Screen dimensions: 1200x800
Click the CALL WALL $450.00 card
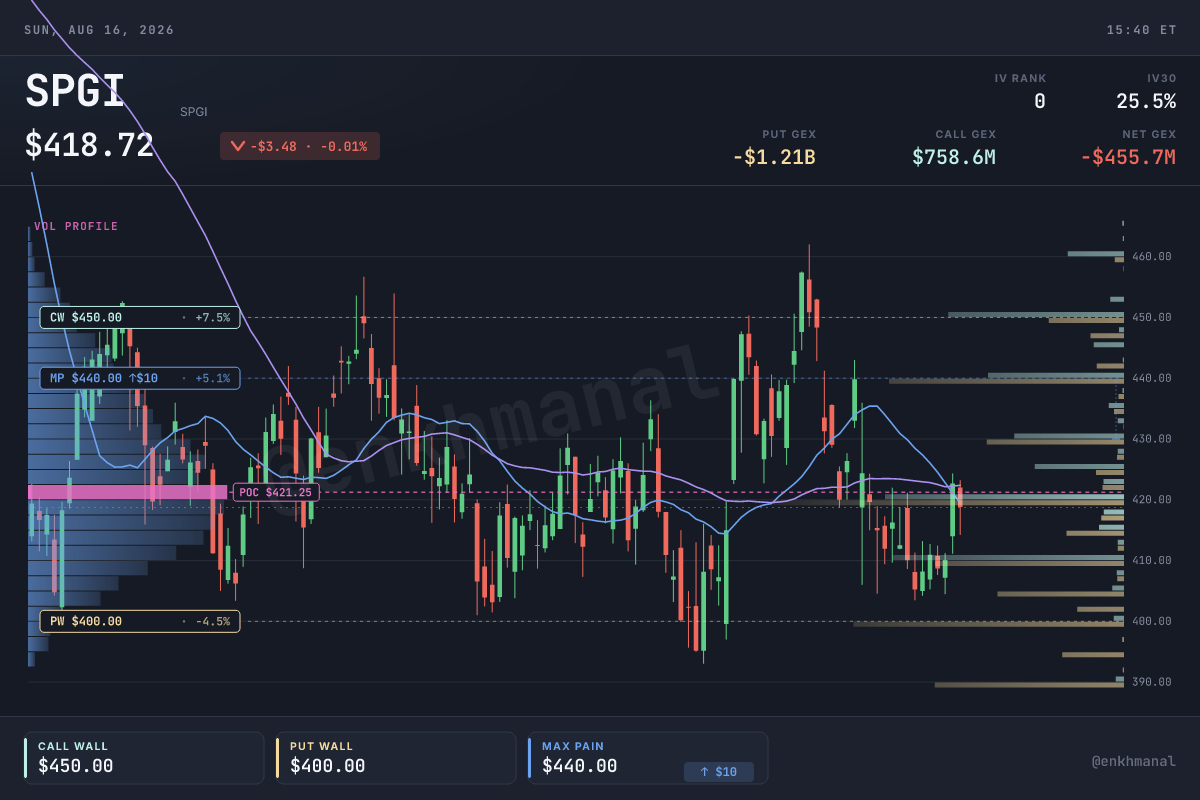coord(144,758)
